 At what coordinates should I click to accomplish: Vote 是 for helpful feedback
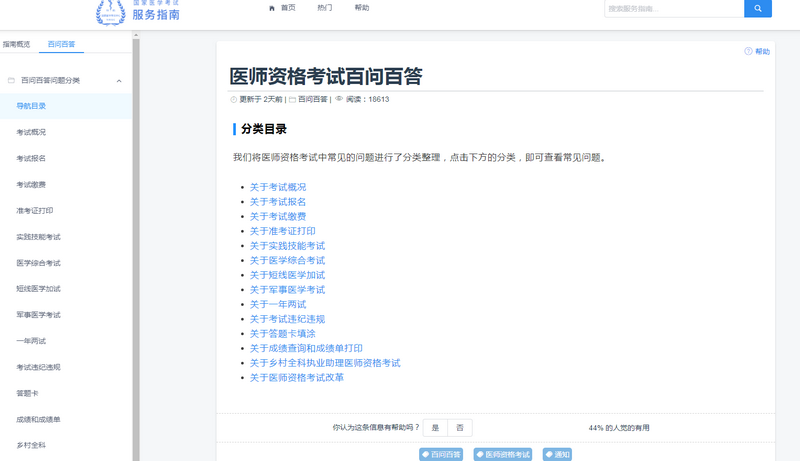pyautogui.click(x=435, y=427)
